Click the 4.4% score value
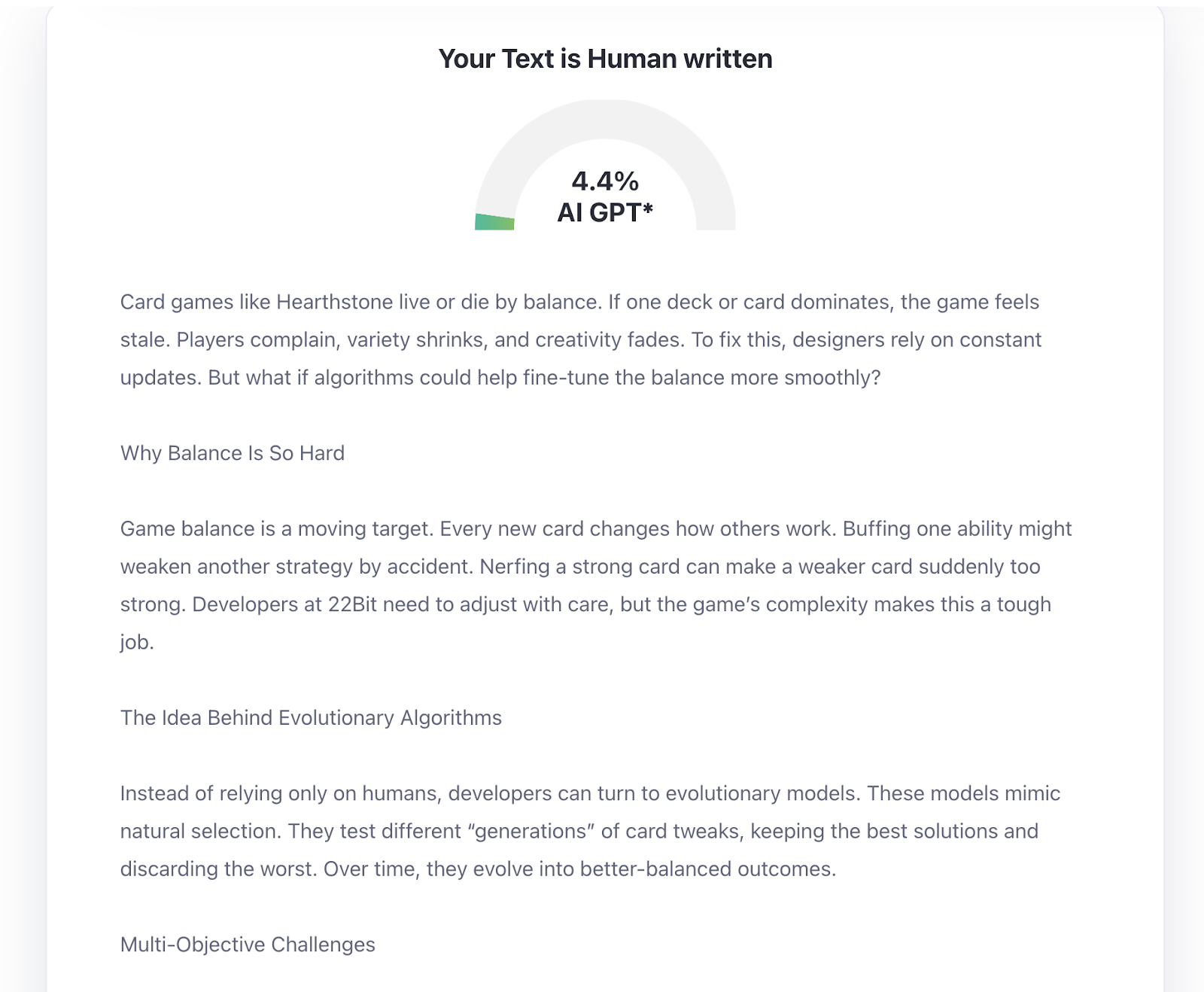Screen dimensions: 1204x992 point(605,181)
